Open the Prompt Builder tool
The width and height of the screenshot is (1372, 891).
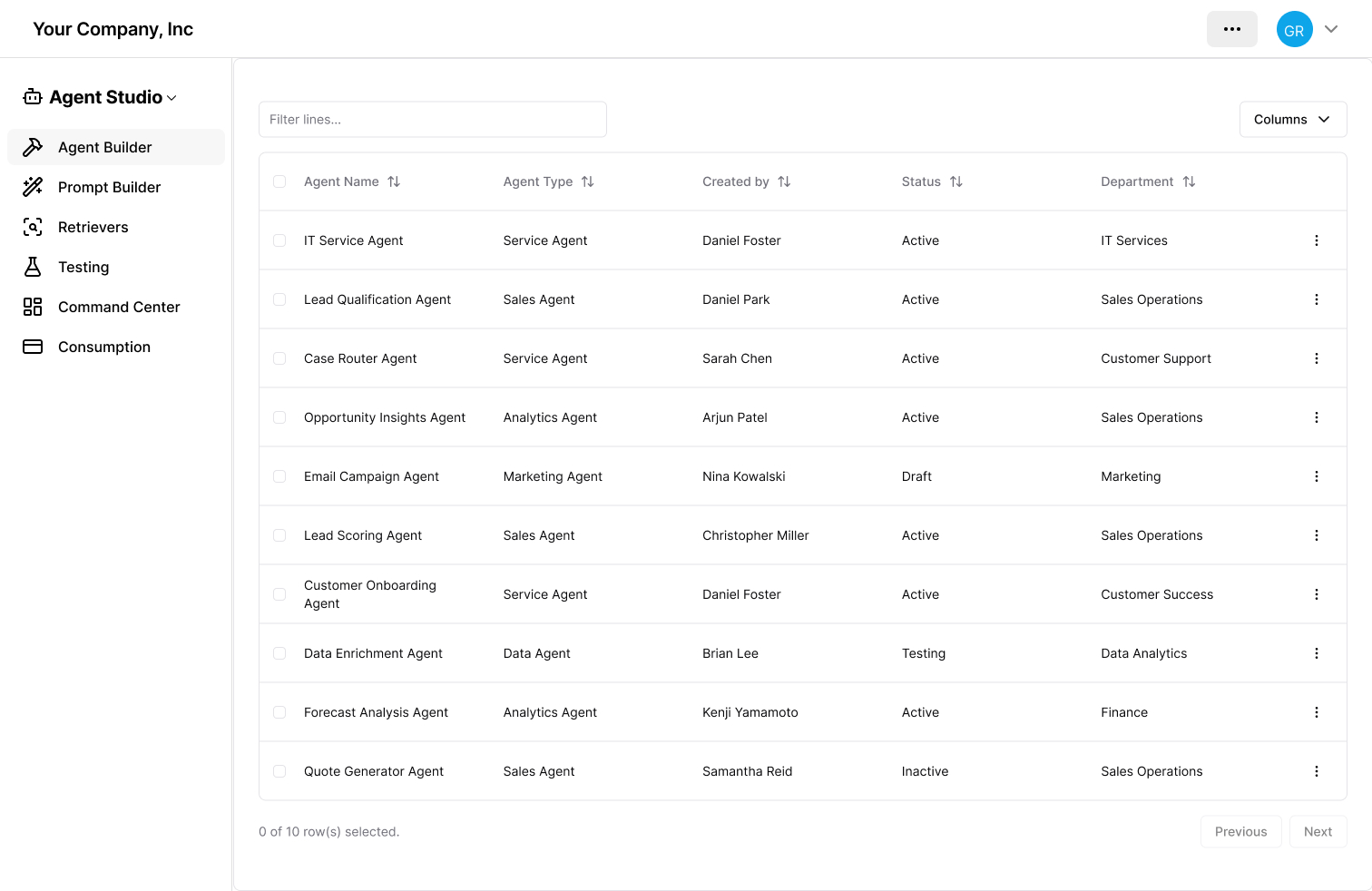tap(110, 187)
